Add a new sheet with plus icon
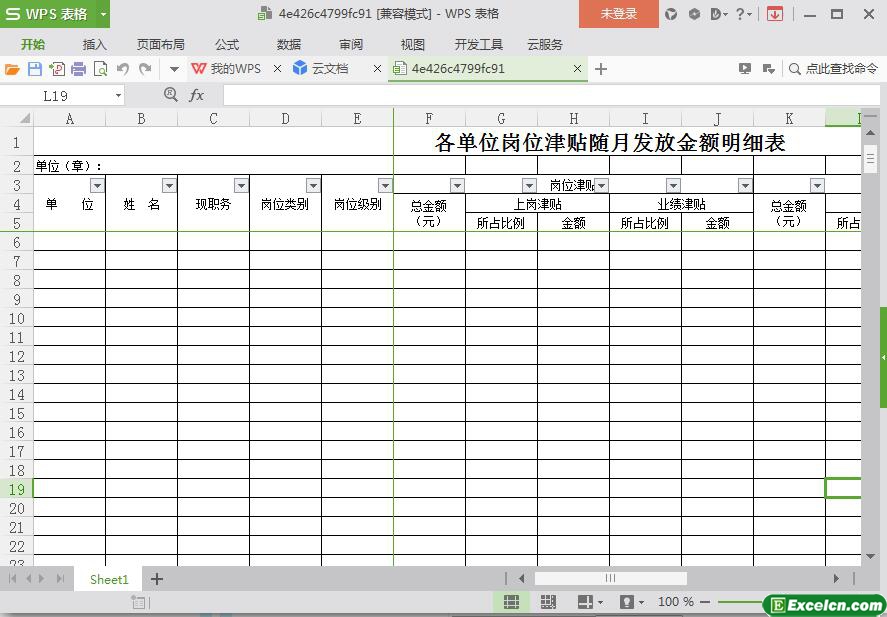The width and height of the screenshot is (887, 617). tap(157, 579)
